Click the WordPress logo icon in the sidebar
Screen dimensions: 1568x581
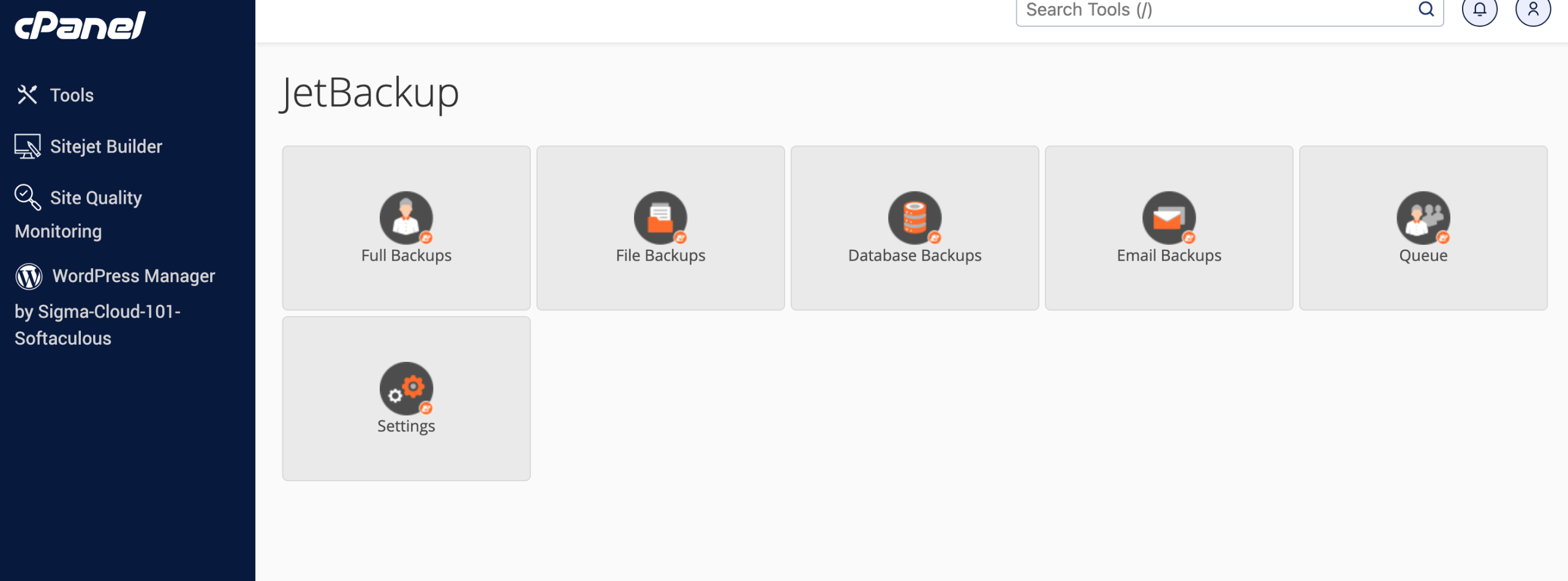point(29,276)
